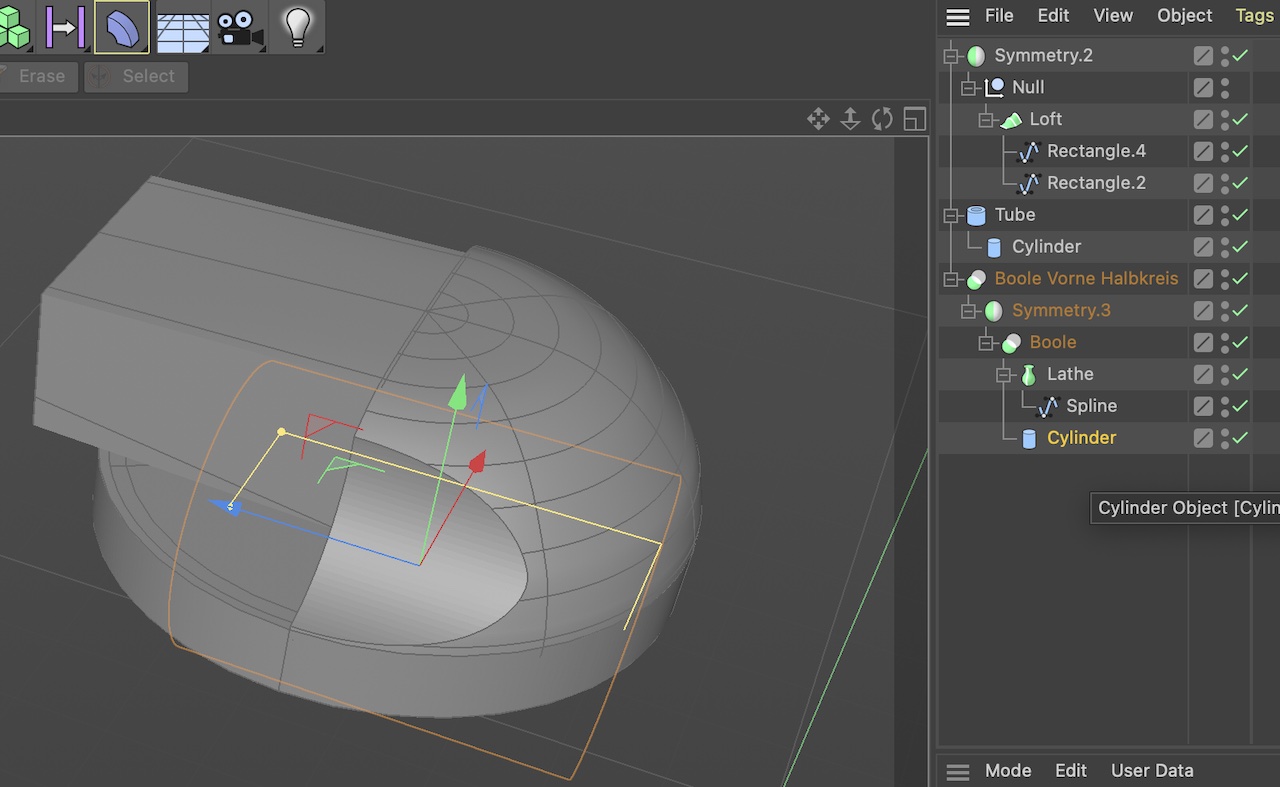Open the File menu in Object Manager
The image size is (1280, 787).
tap(999, 16)
